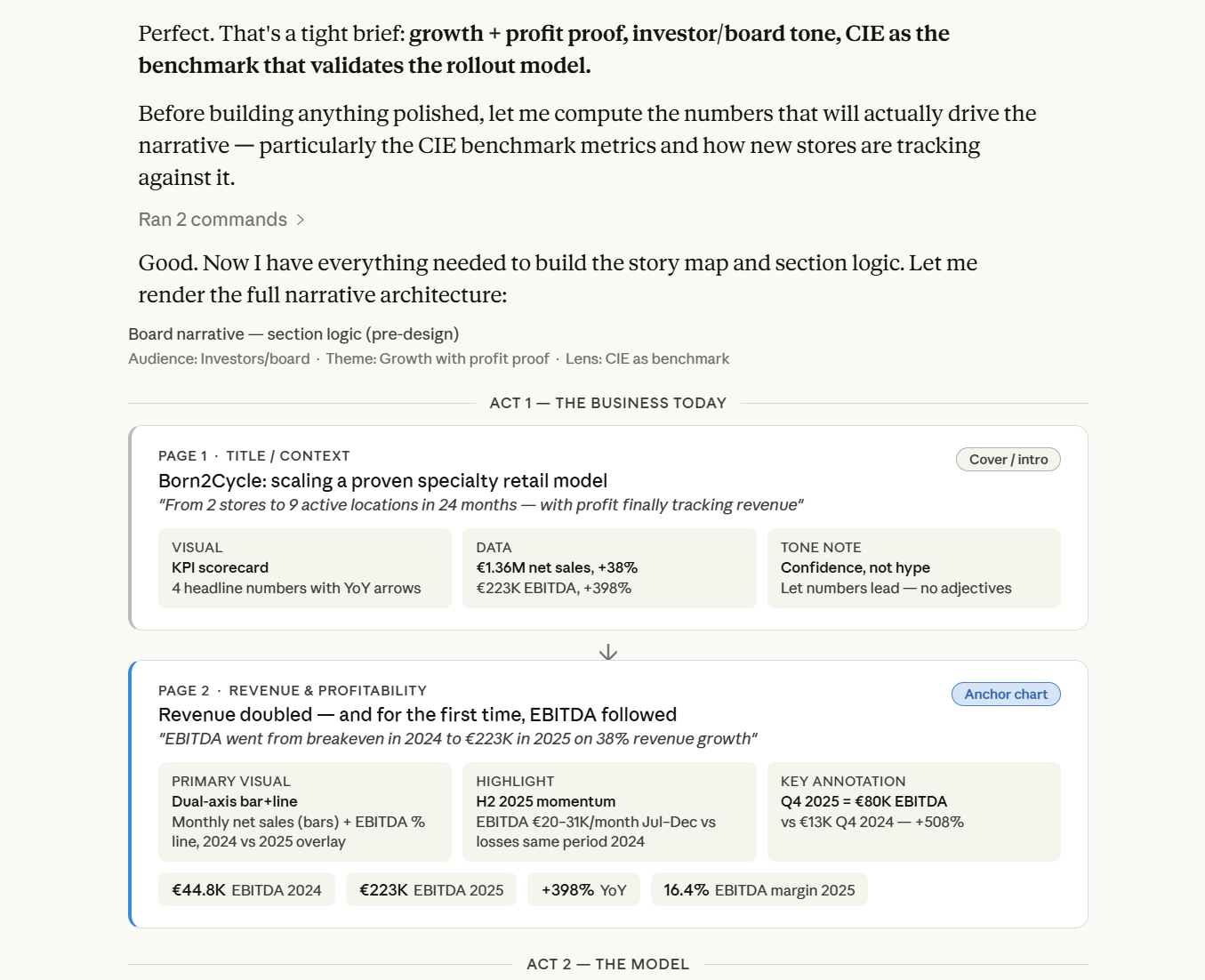Select the 'Cover / intro' badge

pyautogui.click(x=1008, y=460)
